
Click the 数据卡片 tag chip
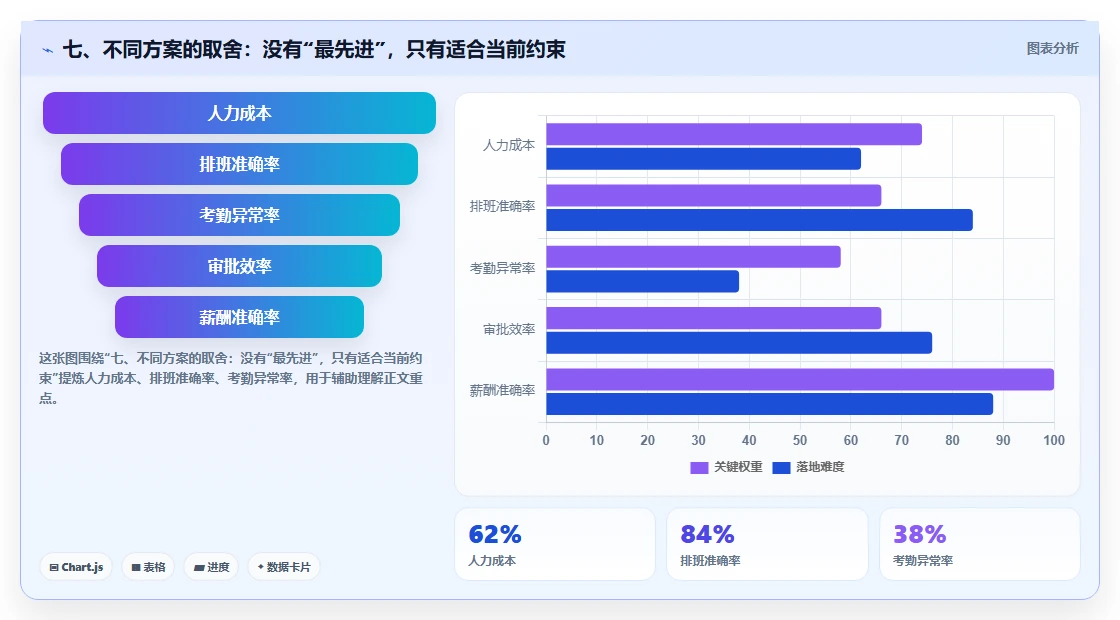[284, 567]
